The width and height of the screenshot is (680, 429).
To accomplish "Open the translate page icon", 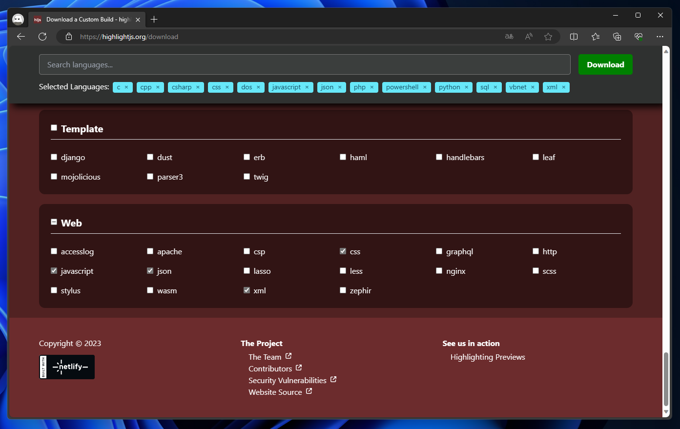I will click(509, 37).
